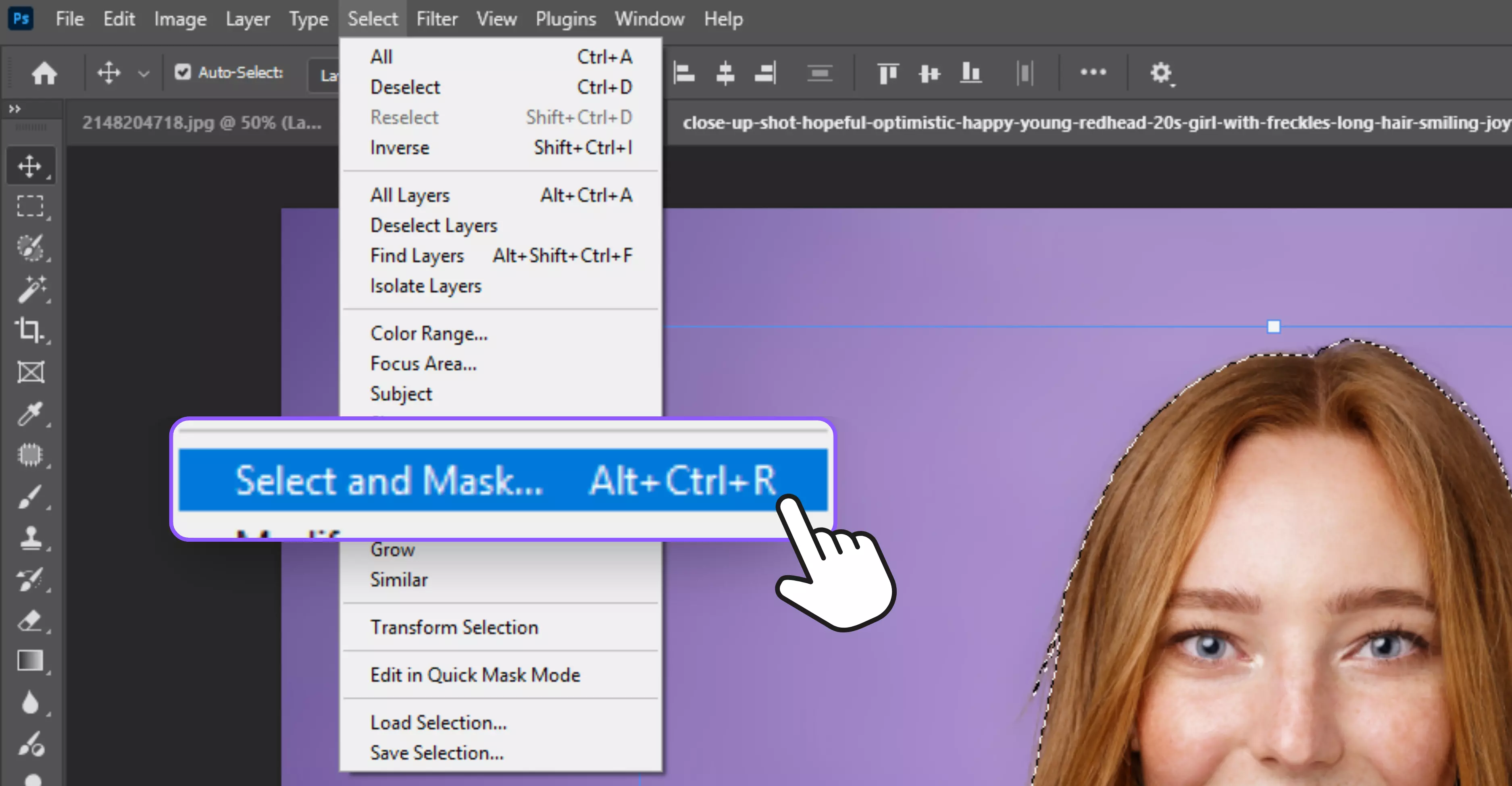Select the Gradient tool
Image resolution: width=1512 pixels, height=786 pixels.
pyautogui.click(x=30, y=661)
